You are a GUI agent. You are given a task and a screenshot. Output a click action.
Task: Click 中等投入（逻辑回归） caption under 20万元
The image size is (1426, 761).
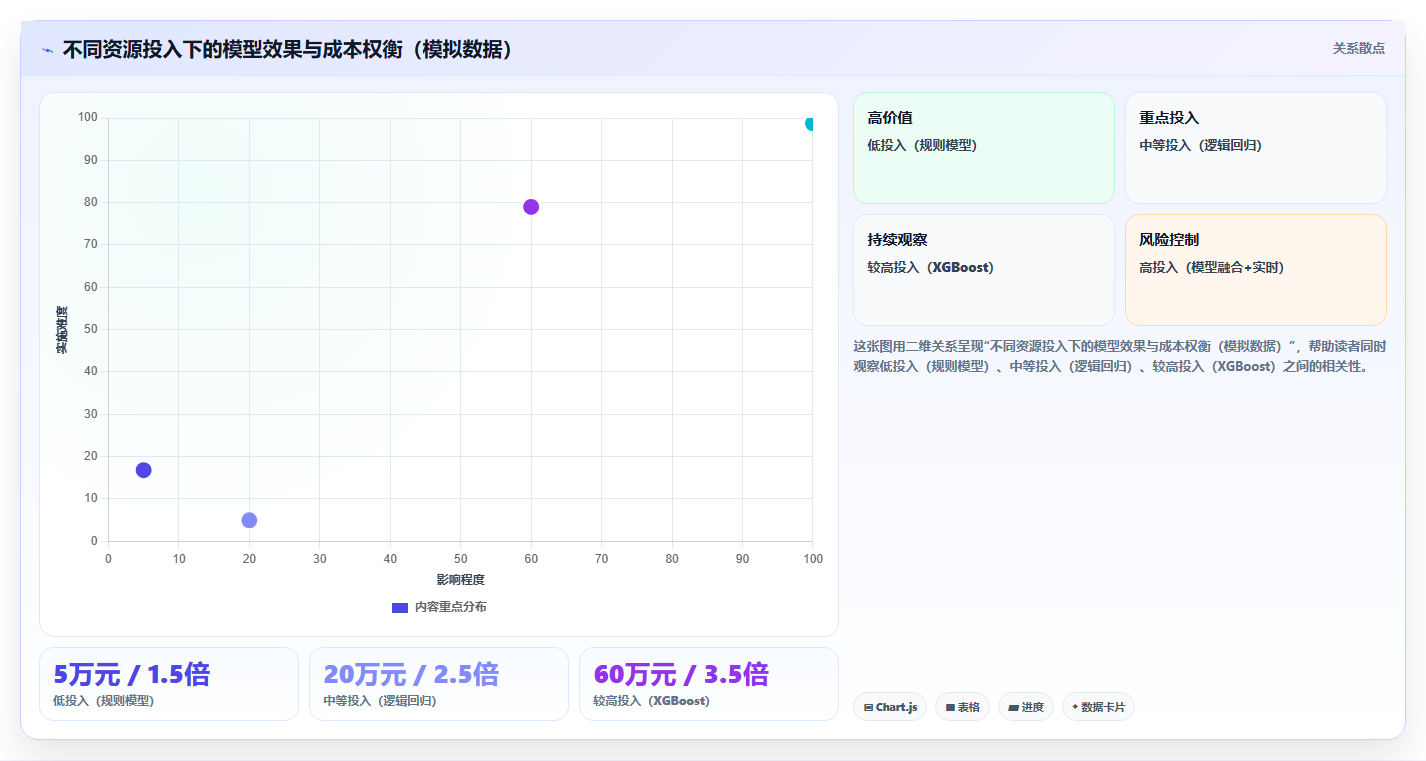pyautogui.click(x=380, y=701)
